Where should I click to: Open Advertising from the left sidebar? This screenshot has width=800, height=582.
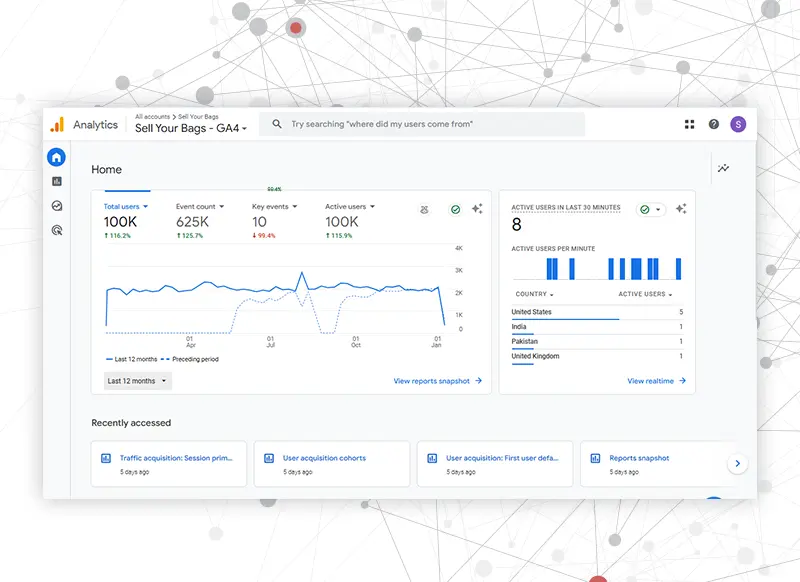57,230
